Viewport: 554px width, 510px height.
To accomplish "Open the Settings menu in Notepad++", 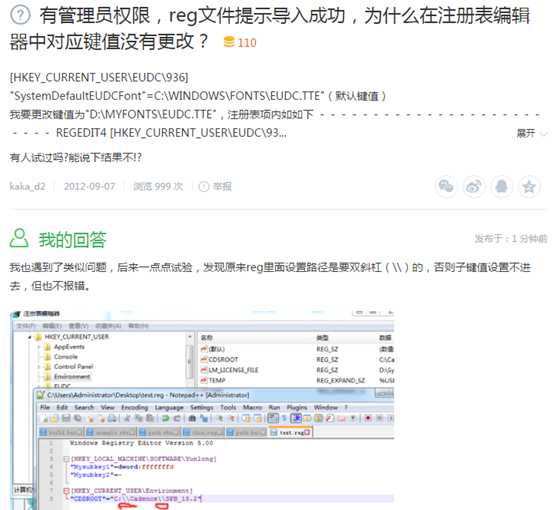I will pos(202,408).
